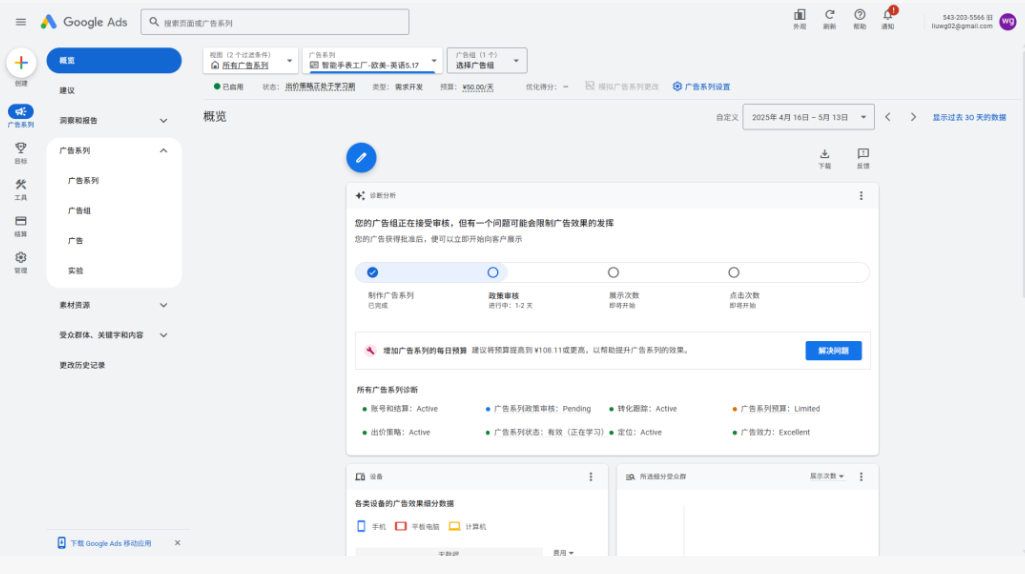Open the ad group selector dropdown
Image resolution: width=1025 pixels, height=574 pixels.
point(487,60)
